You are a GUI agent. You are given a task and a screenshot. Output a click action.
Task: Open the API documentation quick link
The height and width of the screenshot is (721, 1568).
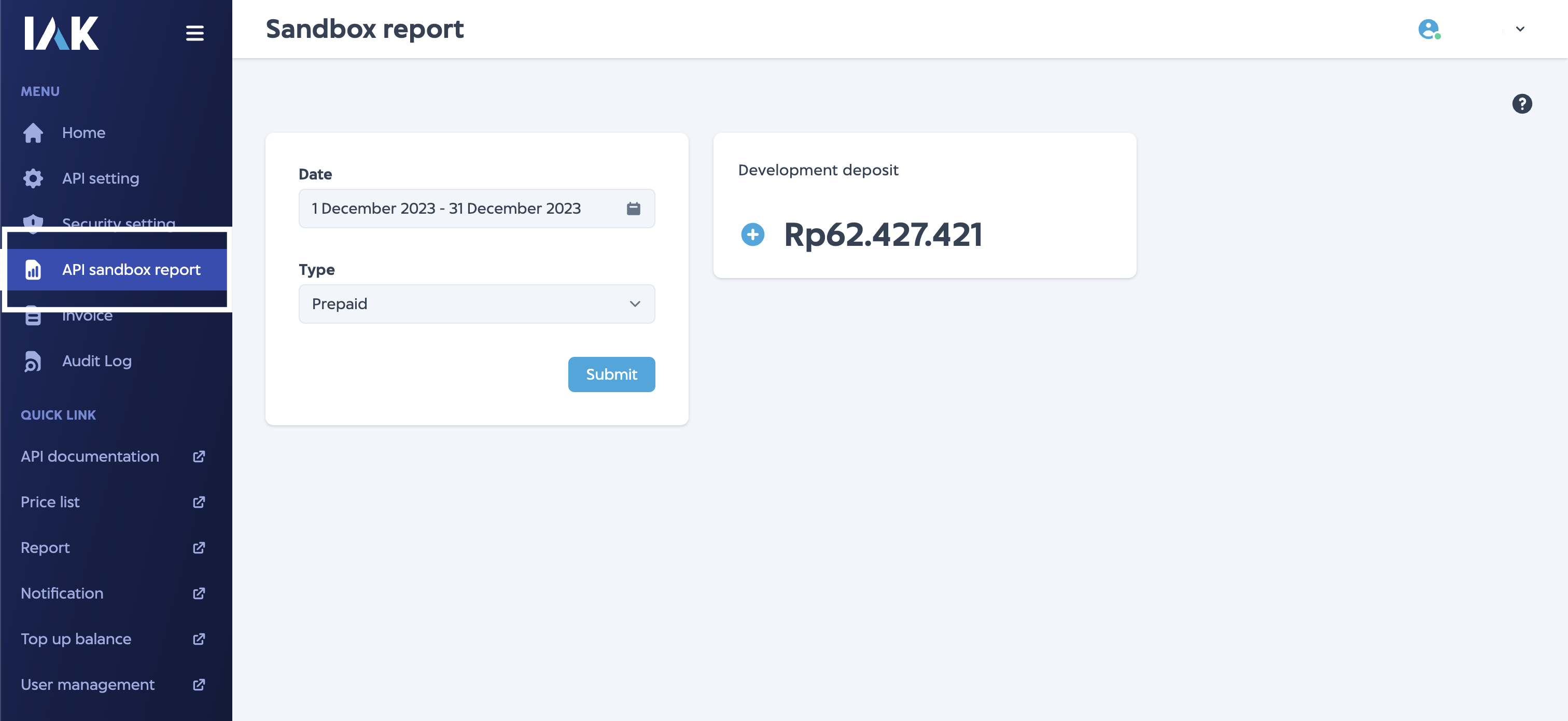tap(90, 456)
